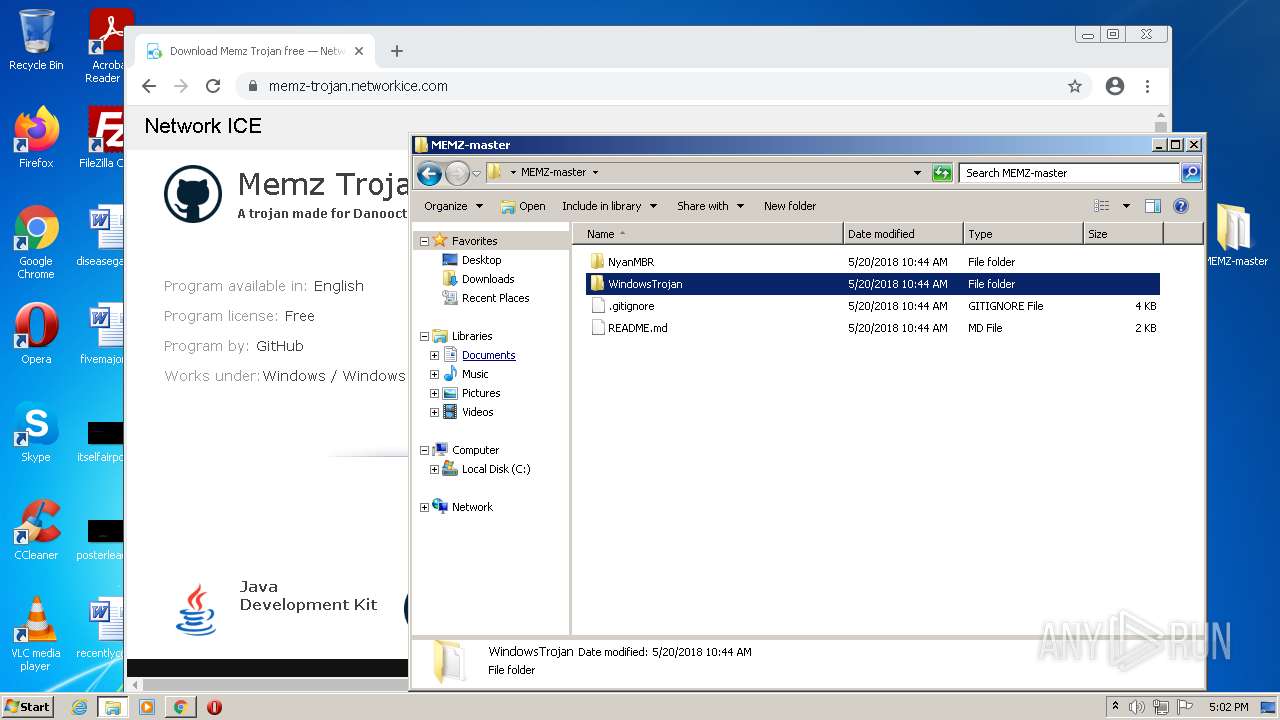Expand Music library node

434,374
